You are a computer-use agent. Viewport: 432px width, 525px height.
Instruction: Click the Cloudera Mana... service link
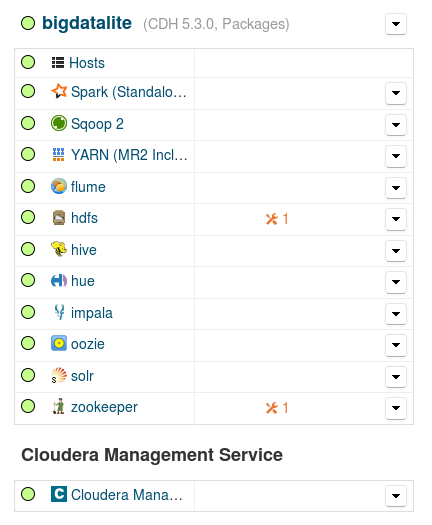127,495
